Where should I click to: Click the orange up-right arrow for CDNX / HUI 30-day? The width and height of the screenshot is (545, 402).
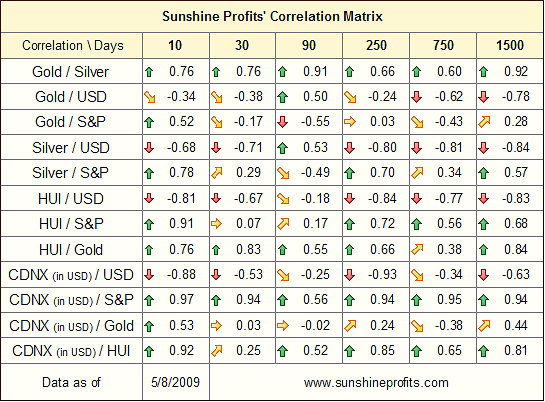pyautogui.click(x=217, y=351)
